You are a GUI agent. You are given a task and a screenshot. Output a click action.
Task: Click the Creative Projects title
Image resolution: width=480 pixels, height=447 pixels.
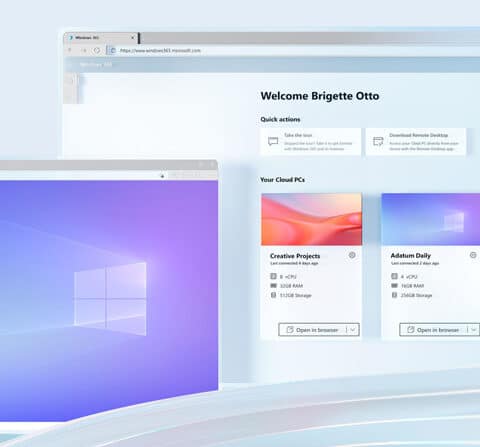tap(295, 256)
